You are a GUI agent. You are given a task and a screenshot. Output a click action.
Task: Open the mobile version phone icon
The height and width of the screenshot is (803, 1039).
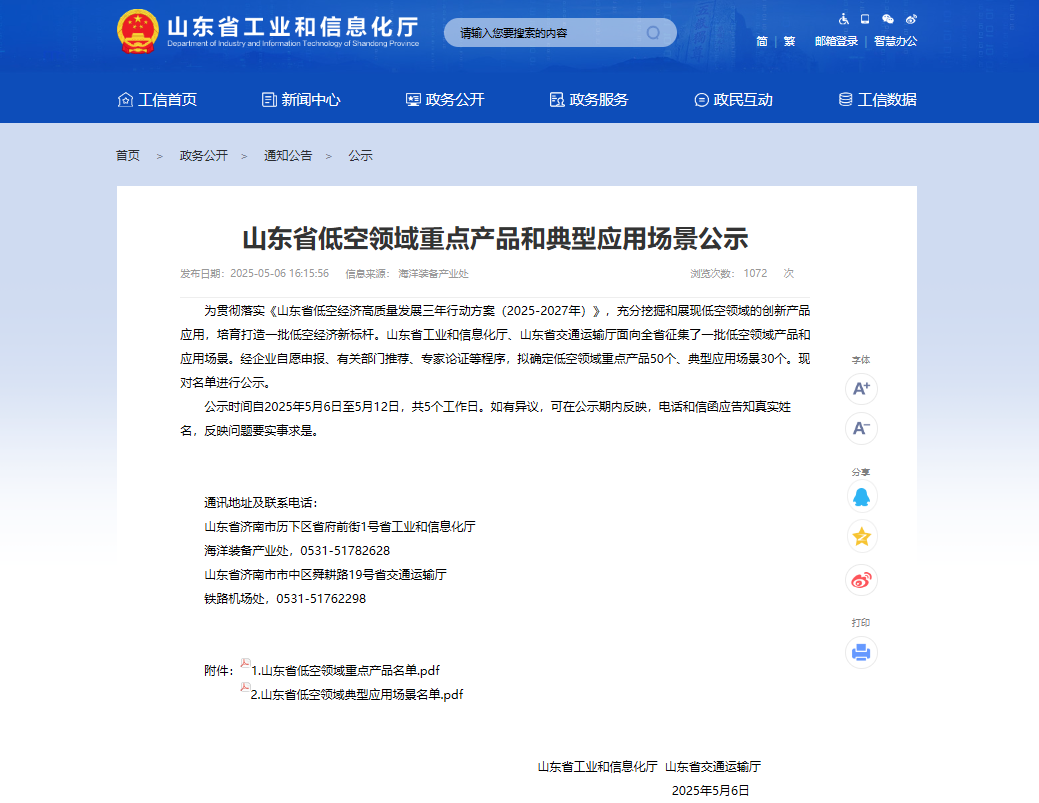tap(865, 19)
